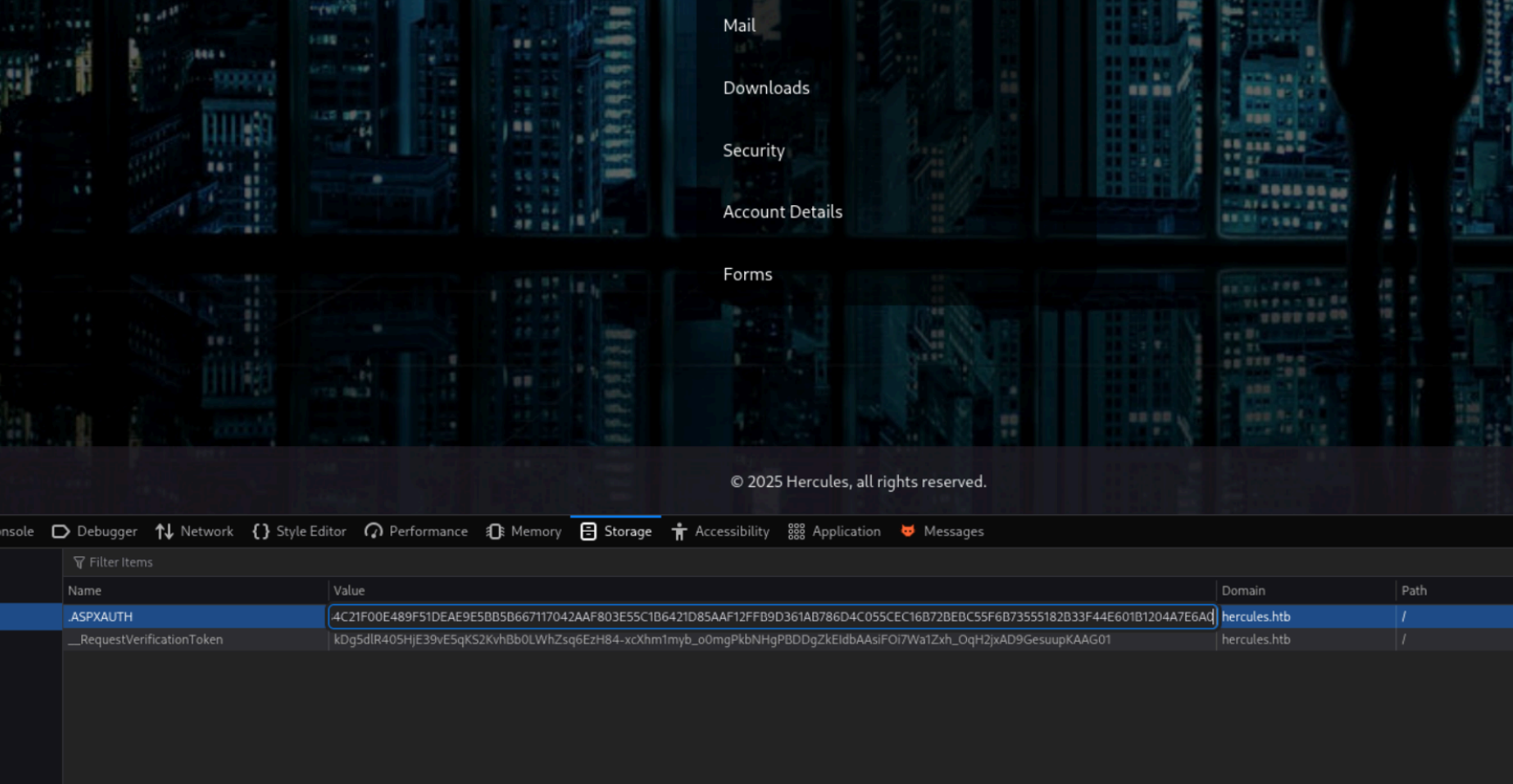Open the Network devtools tab
The image size is (1513, 784).
[x=195, y=531]
